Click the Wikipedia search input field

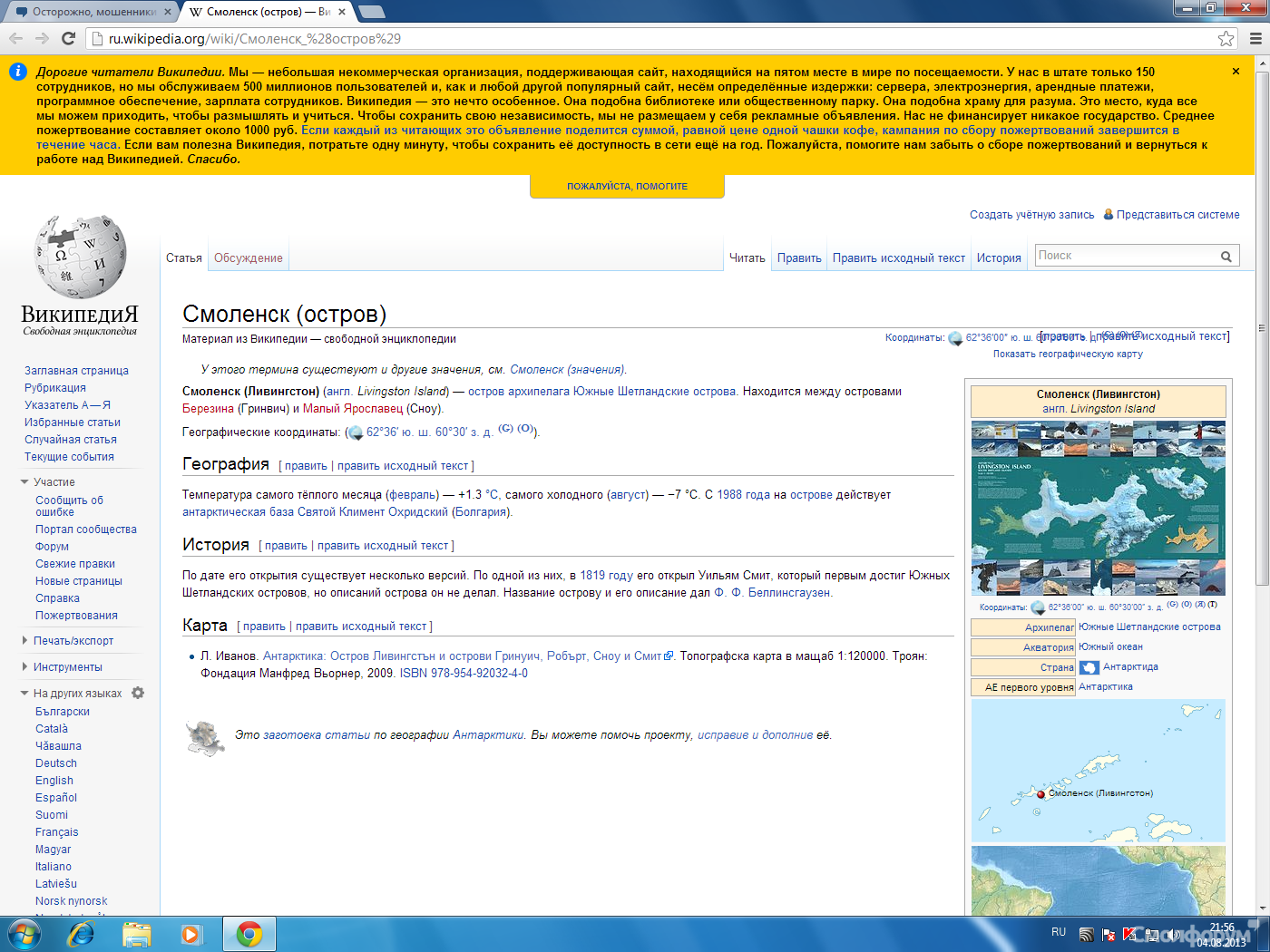(1126, 256)
